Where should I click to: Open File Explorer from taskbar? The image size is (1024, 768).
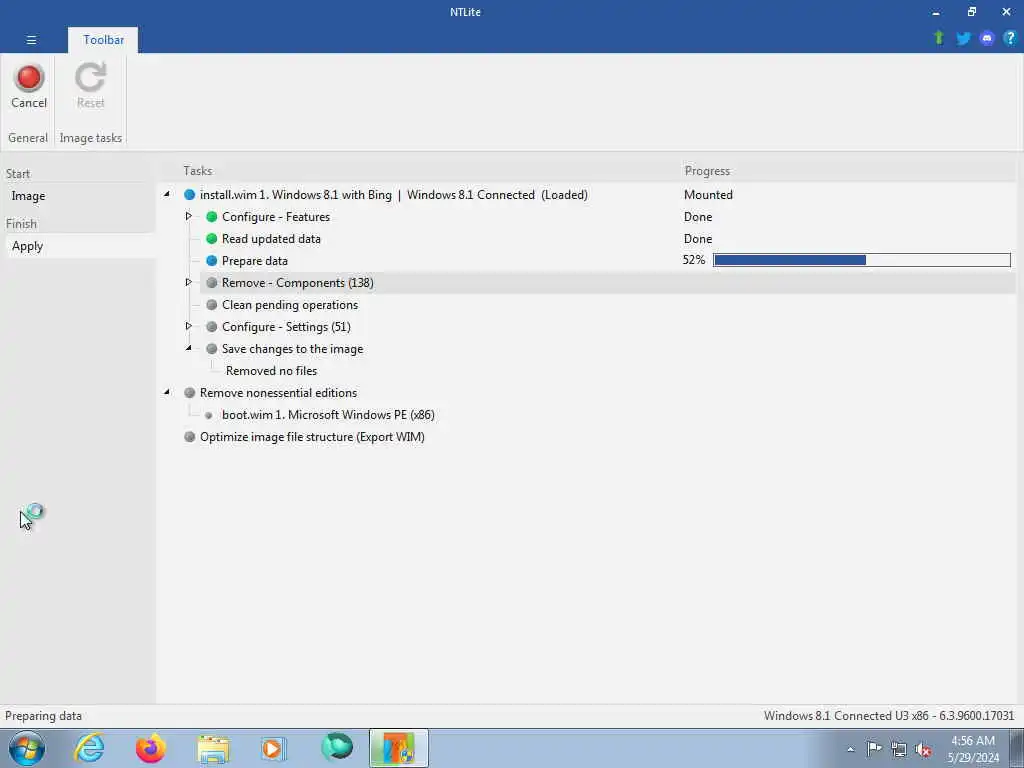click(213, 749)
